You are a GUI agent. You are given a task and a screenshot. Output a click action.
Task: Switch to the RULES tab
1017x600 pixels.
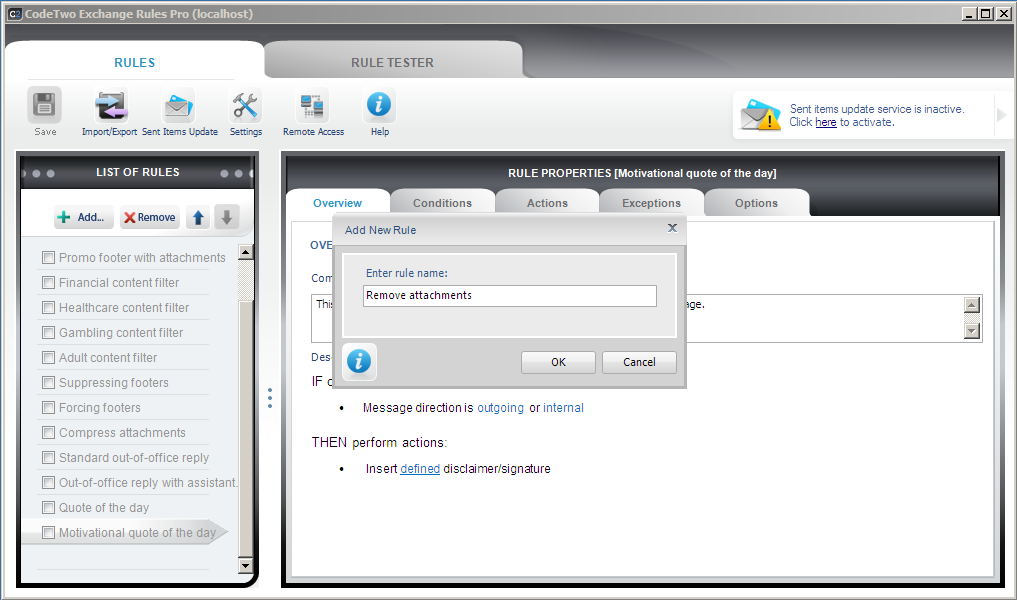134,62
